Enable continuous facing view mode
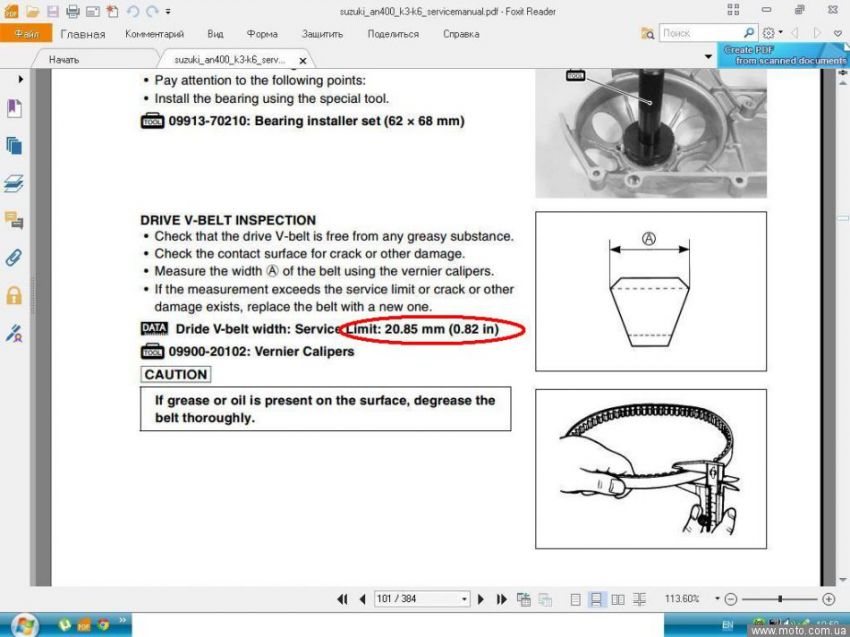Viewport: 850px width, 637px height. (x=640, y=599)
